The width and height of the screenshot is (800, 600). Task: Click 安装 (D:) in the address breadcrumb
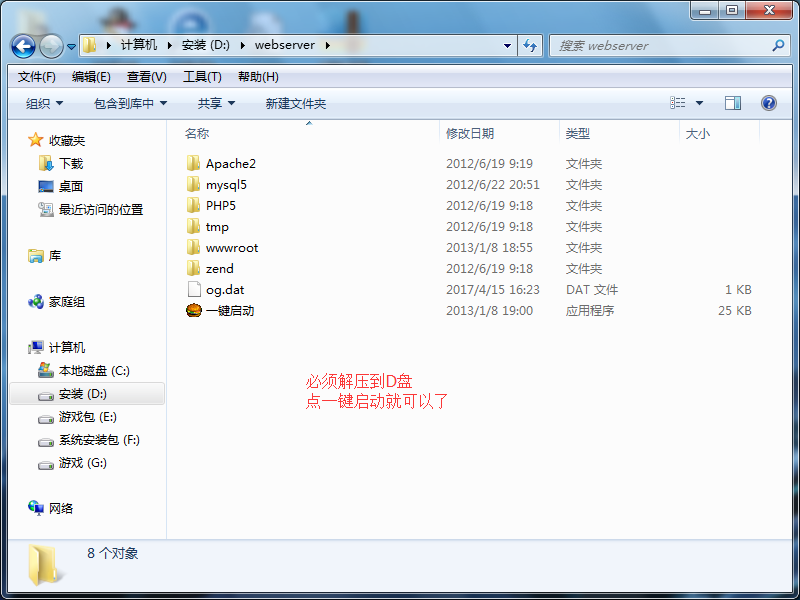pyautogui.click(x=206, y=45)
